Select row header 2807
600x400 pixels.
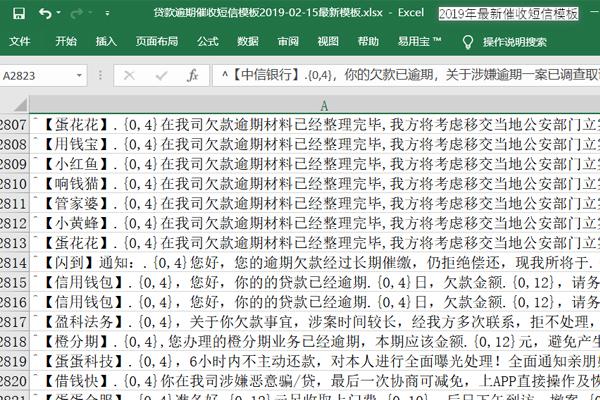click(x=14, y=124)
